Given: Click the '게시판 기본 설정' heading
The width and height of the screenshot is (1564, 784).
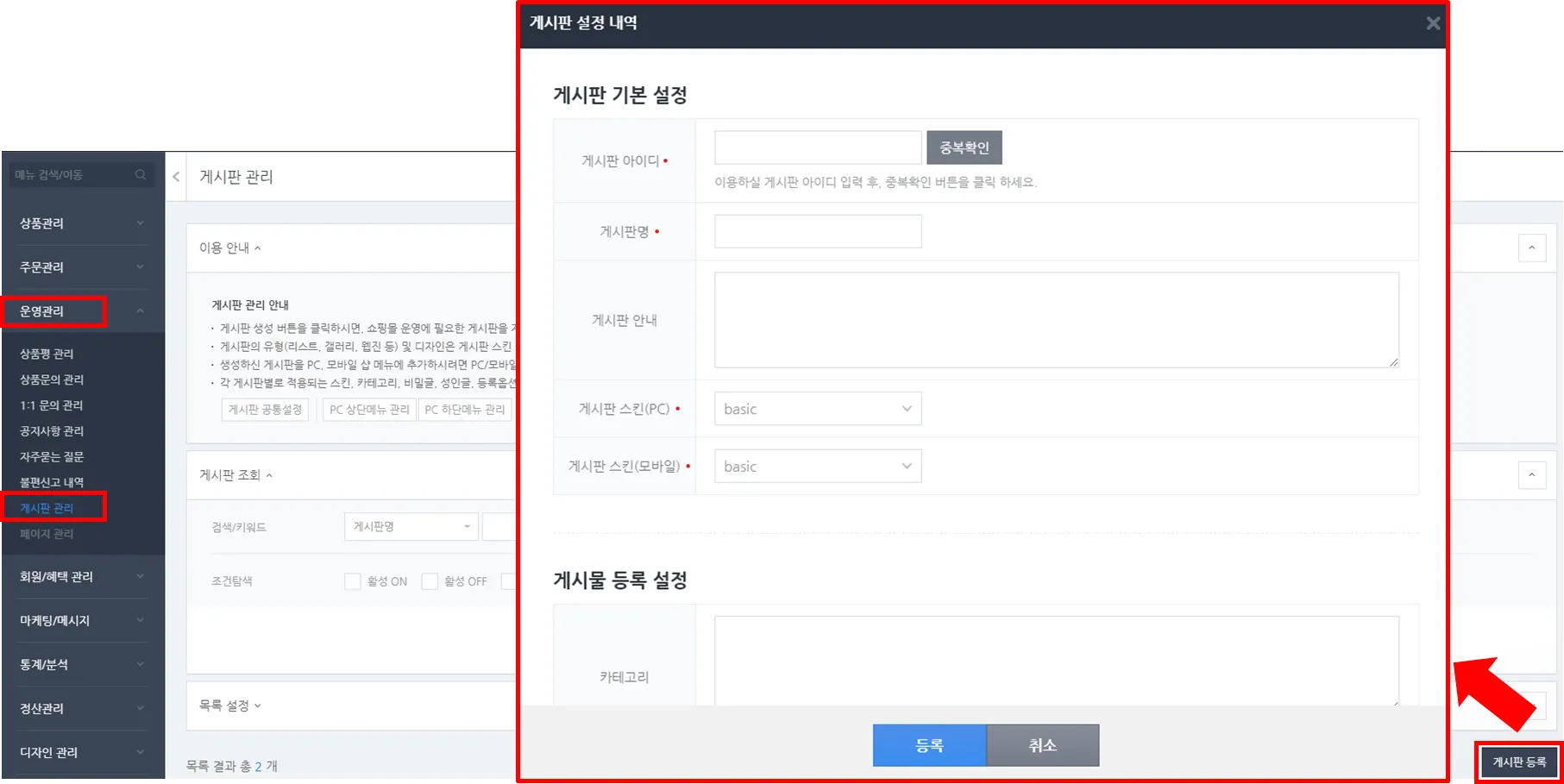Looking at the screenshot, I should point(620,95).
